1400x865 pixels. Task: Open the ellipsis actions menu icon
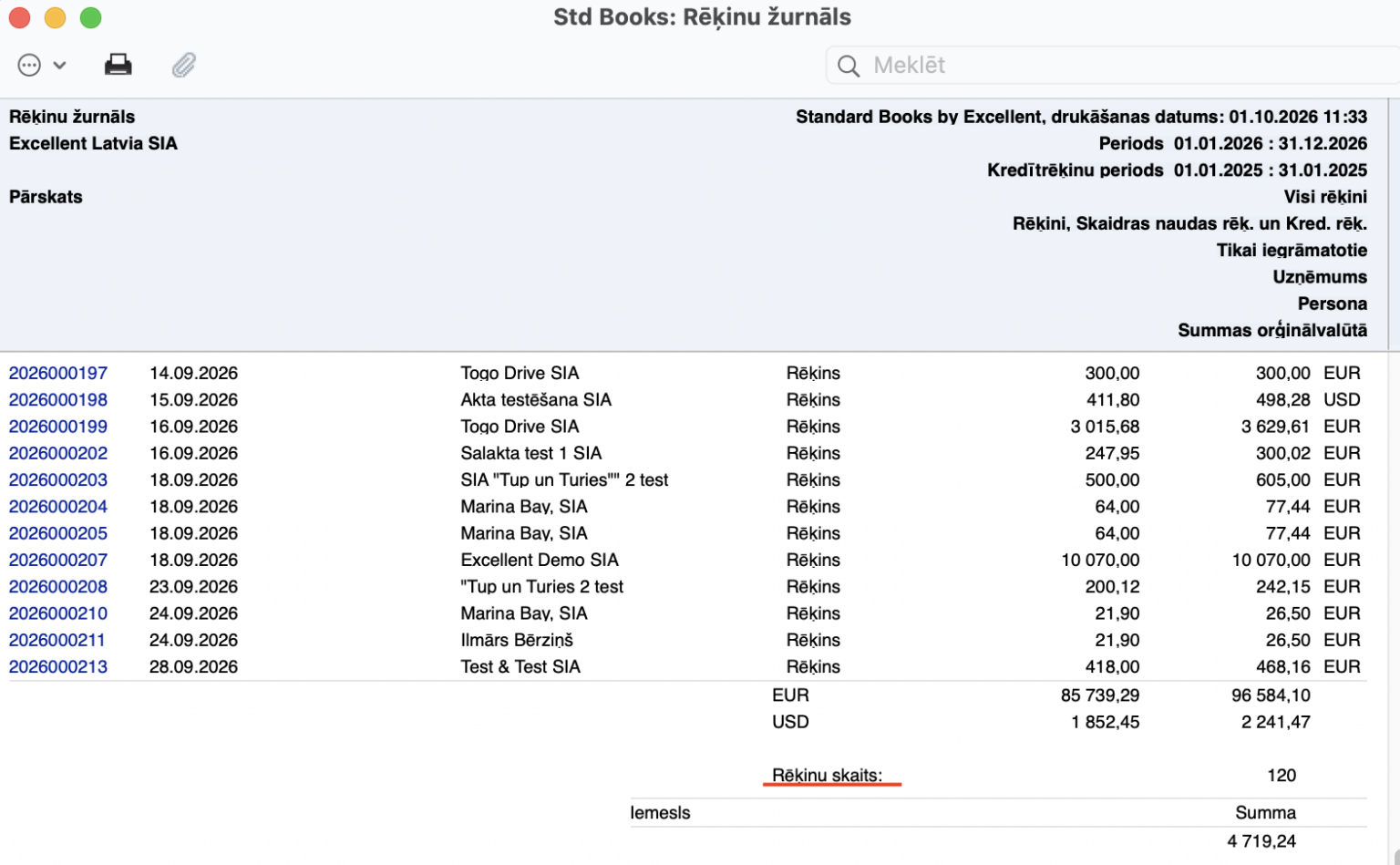[x=29, y=65]
